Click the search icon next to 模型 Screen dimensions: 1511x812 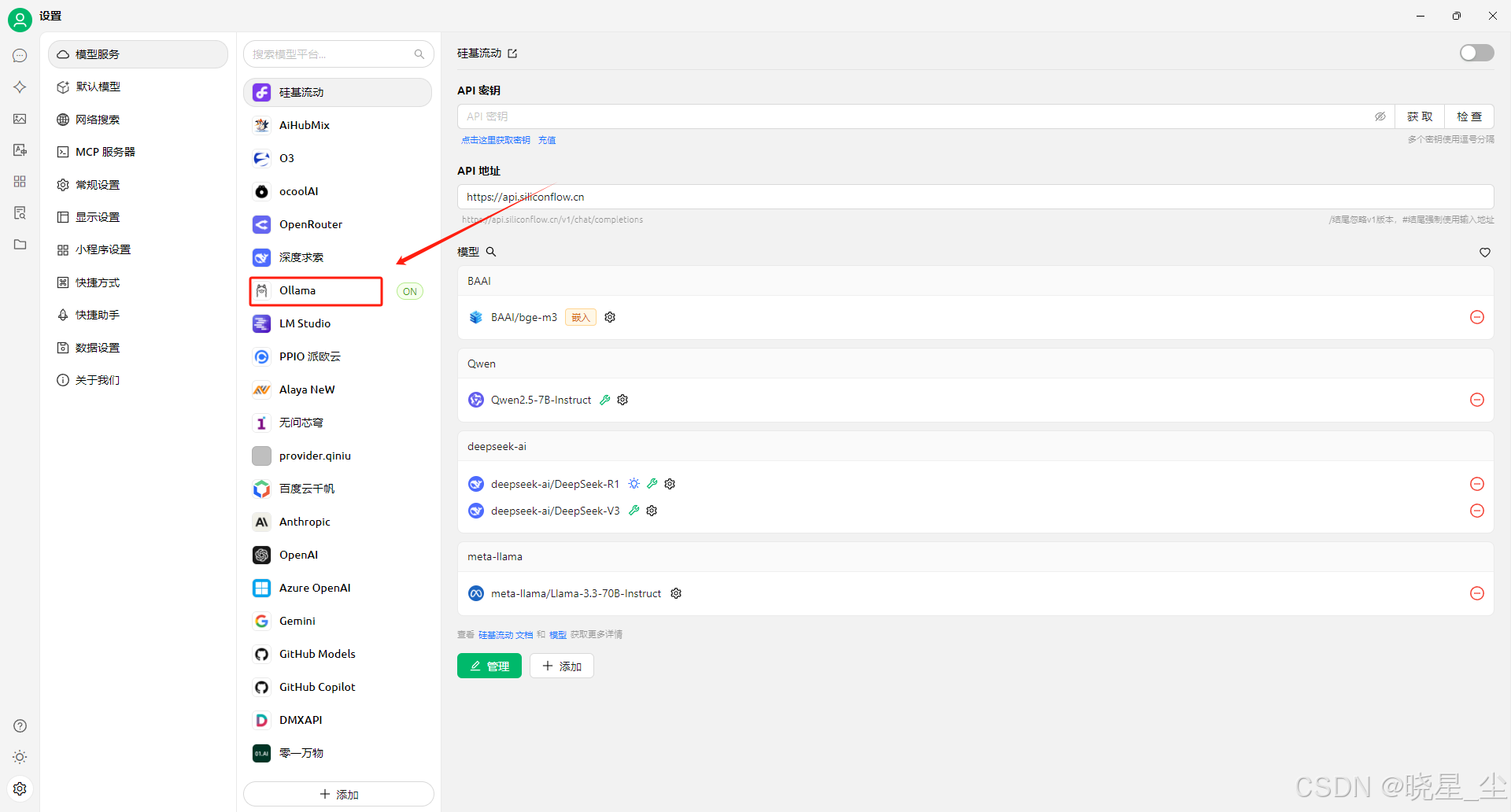(491, 252)
